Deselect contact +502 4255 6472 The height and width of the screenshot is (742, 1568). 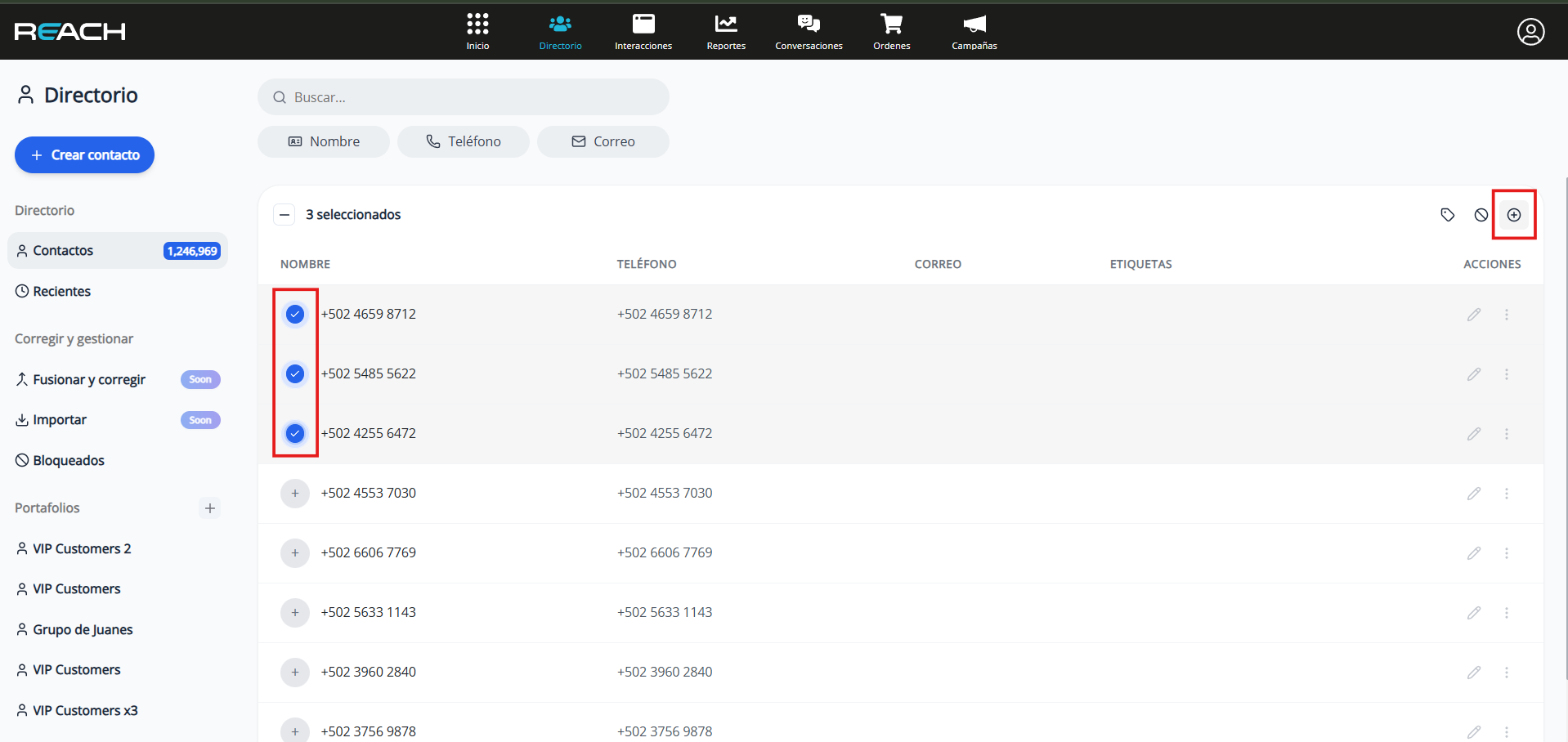pyautogui.click(x=295, y=433)
